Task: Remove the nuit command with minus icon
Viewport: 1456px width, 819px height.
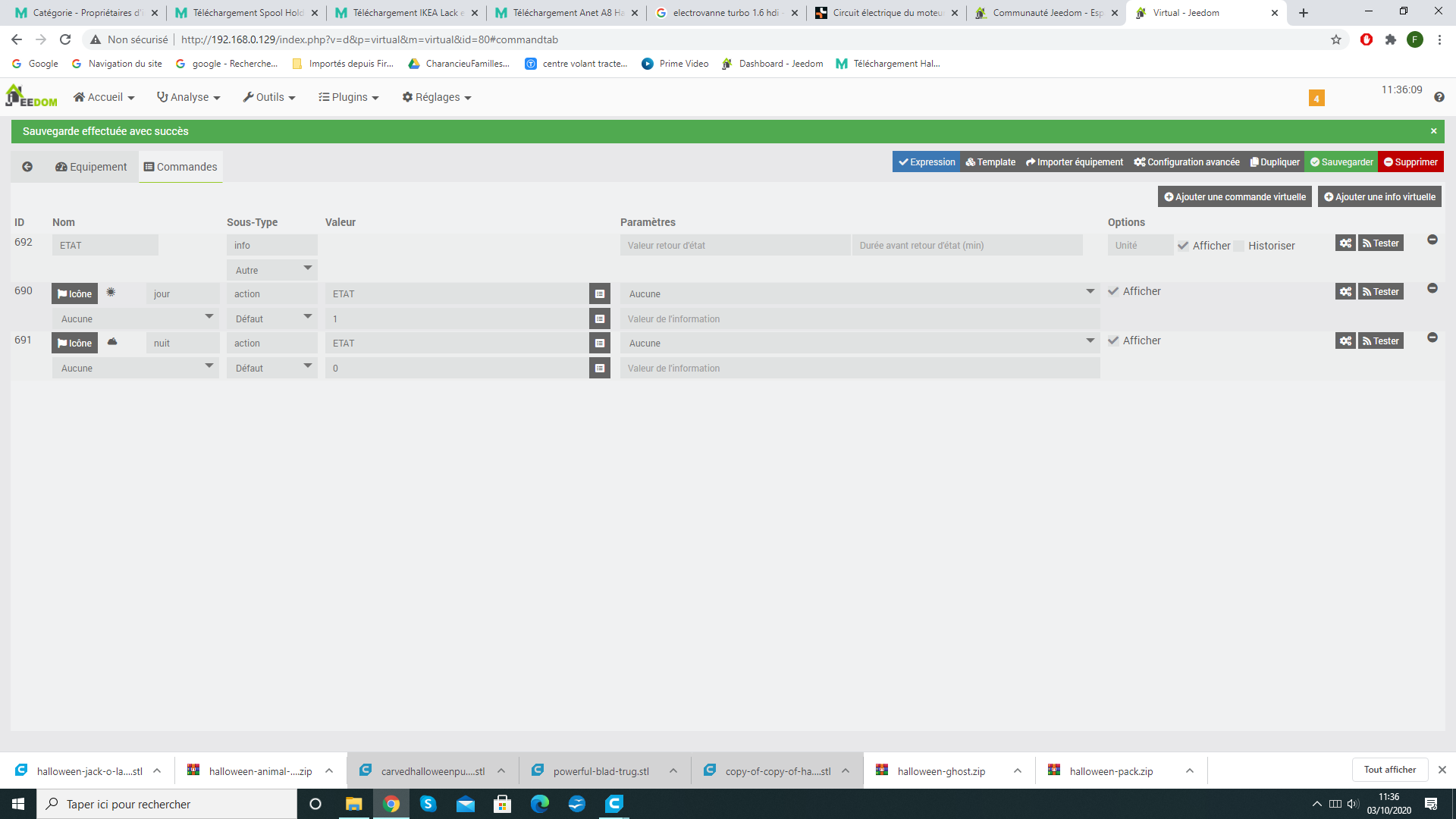Action: coord(1432,337)
